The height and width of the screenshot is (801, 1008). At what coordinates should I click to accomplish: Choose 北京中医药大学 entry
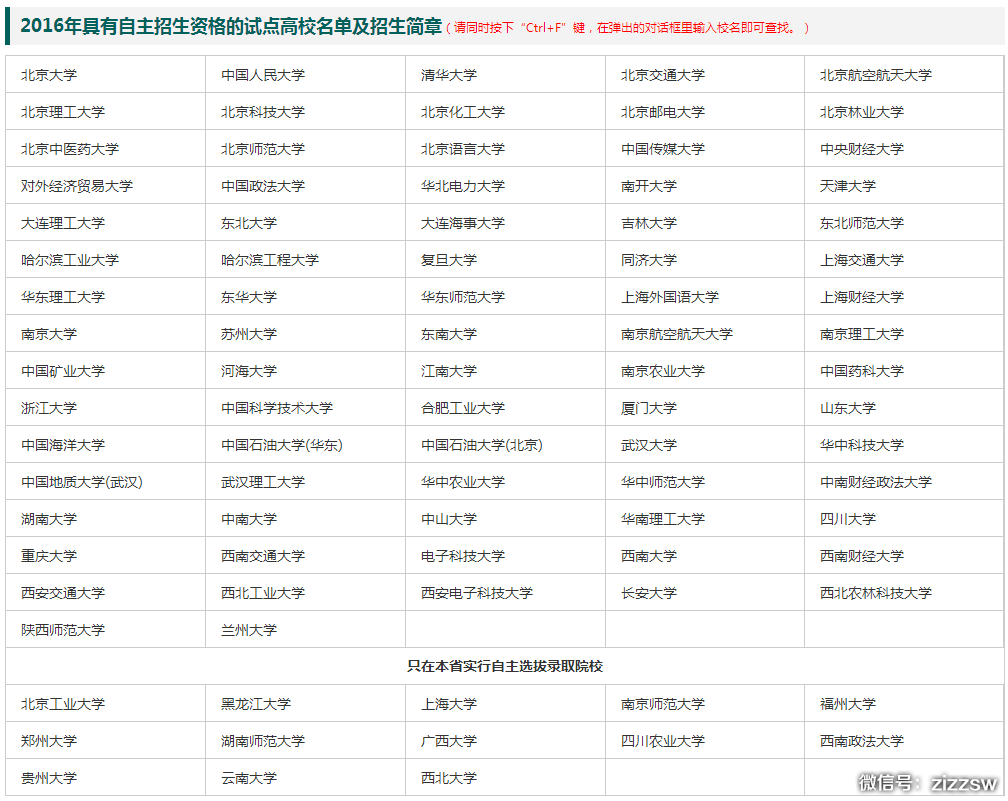tap(70, 149)
